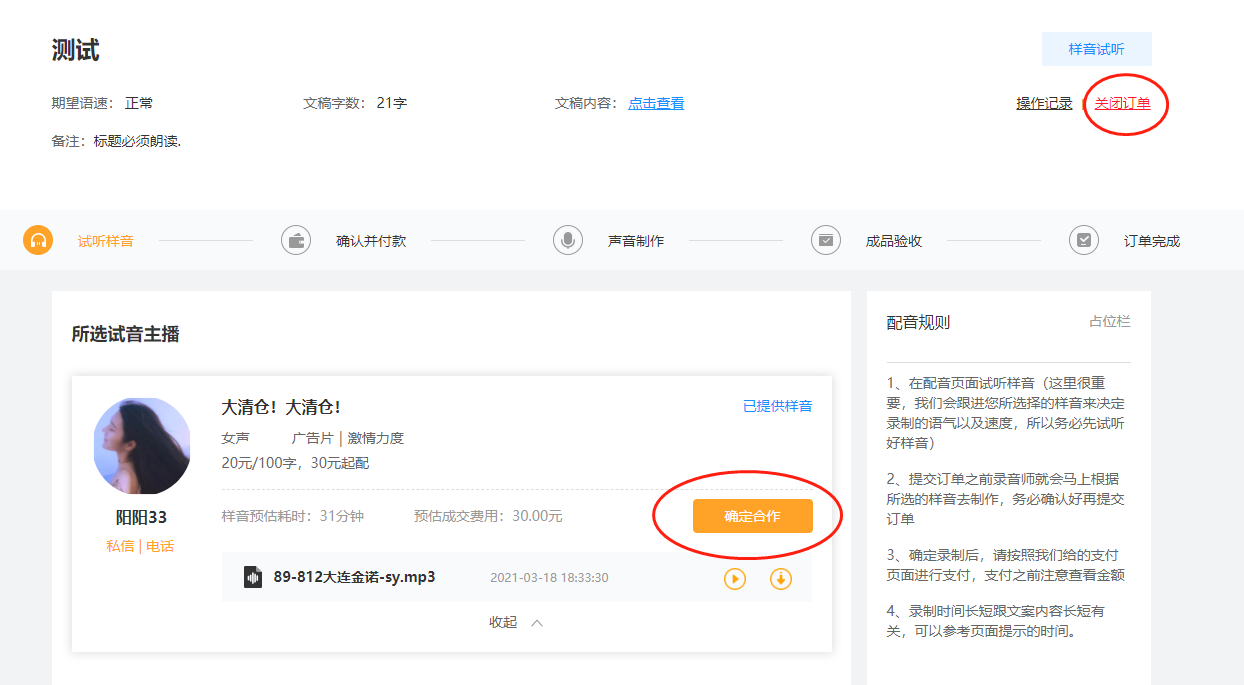The width and height of the screenshot is (1244, 685).
Task: Click 电话 to call the voice actor
Action: click(160, 546)
